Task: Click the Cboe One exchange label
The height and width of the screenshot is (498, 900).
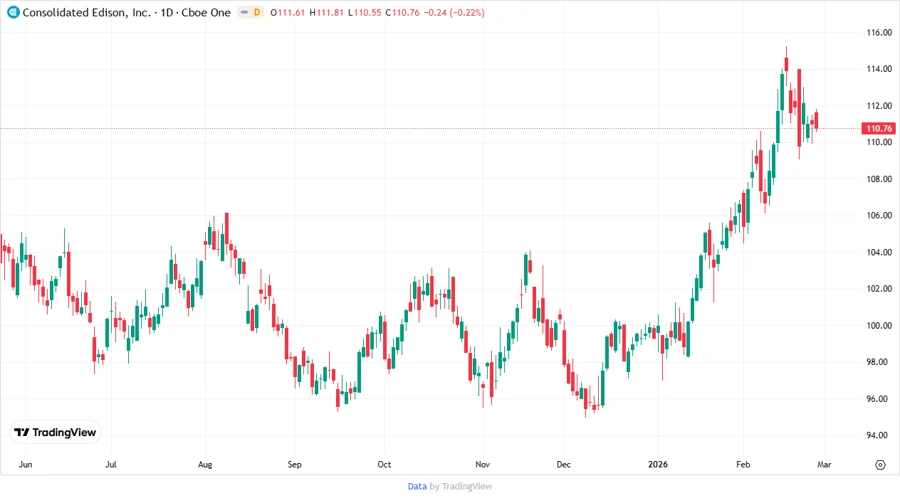Action: 206,12
